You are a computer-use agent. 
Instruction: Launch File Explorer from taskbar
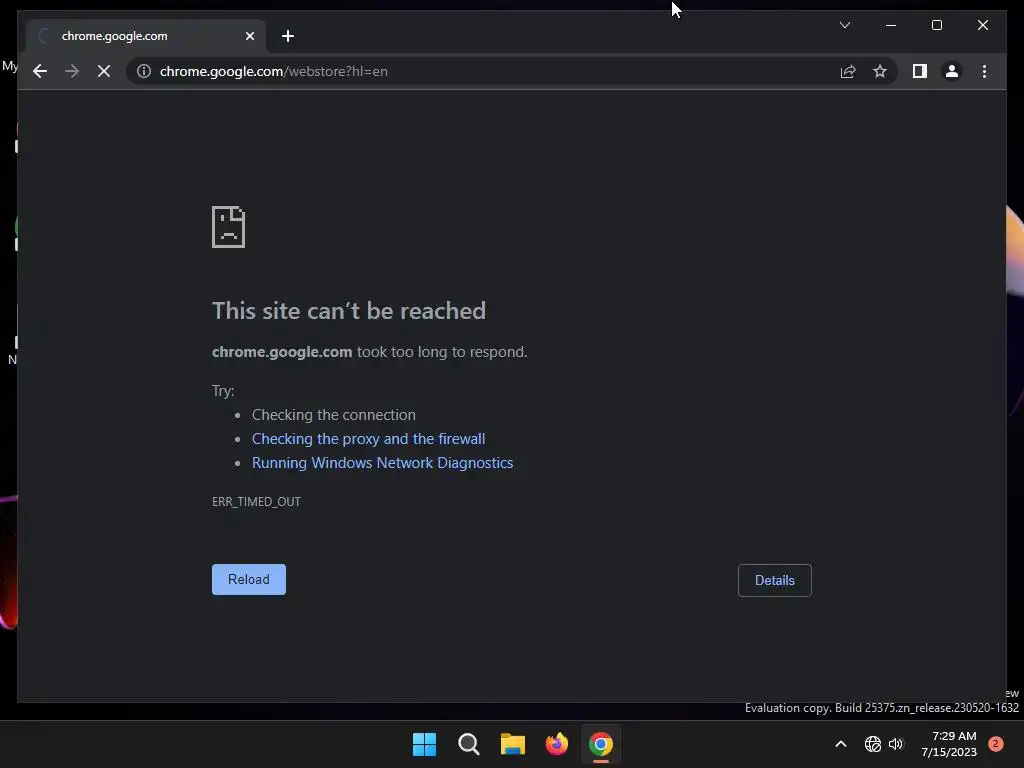(x=513, y=744)
